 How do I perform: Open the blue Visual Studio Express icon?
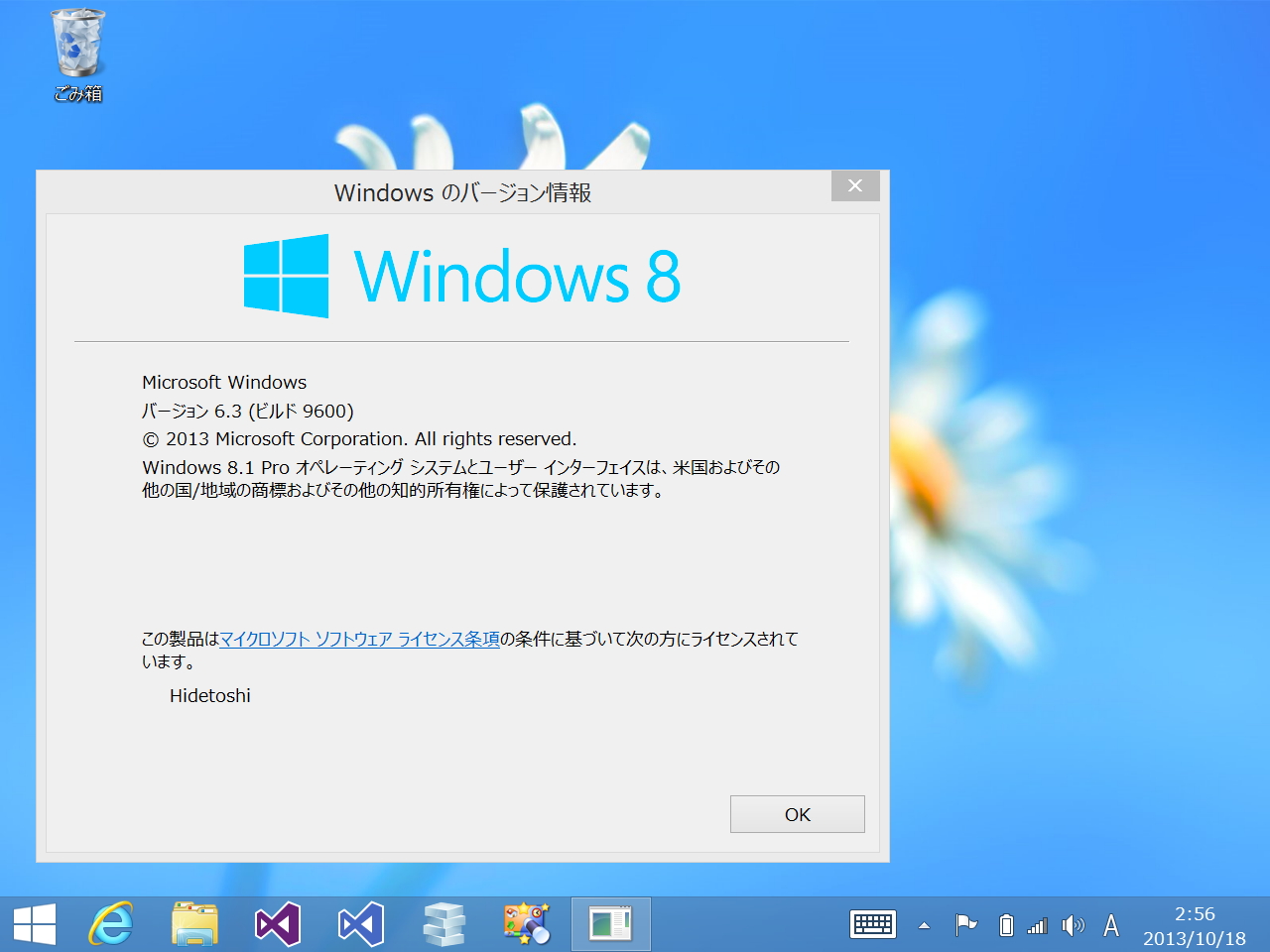point(360,923)
